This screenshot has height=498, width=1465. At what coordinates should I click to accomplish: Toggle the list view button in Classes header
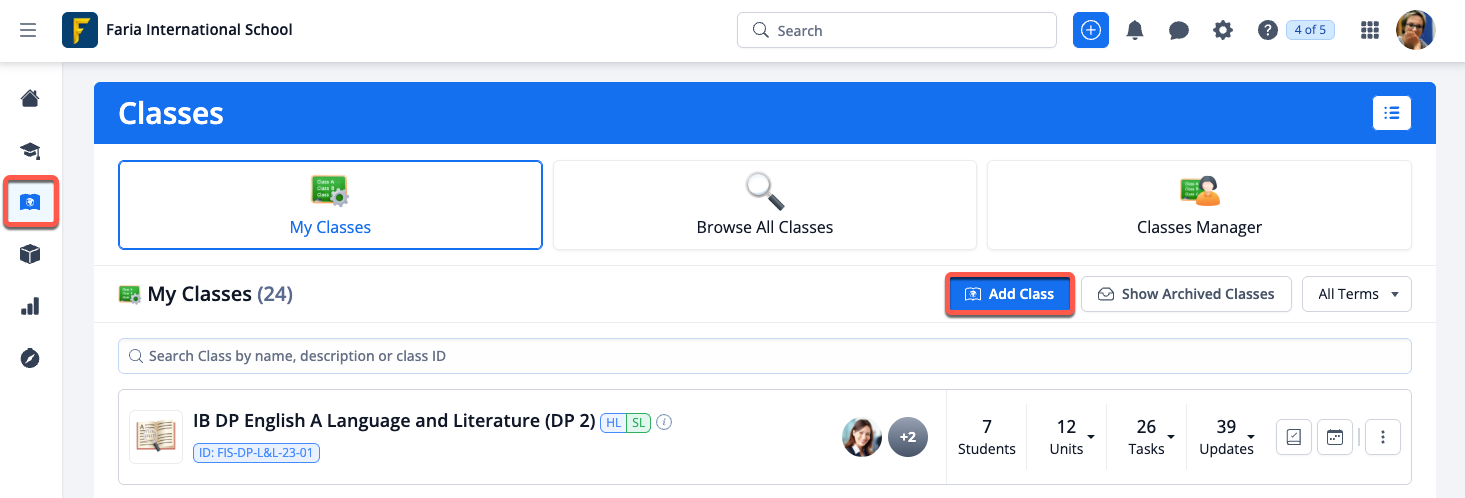pyautogui.click(x=1391, y=113)
